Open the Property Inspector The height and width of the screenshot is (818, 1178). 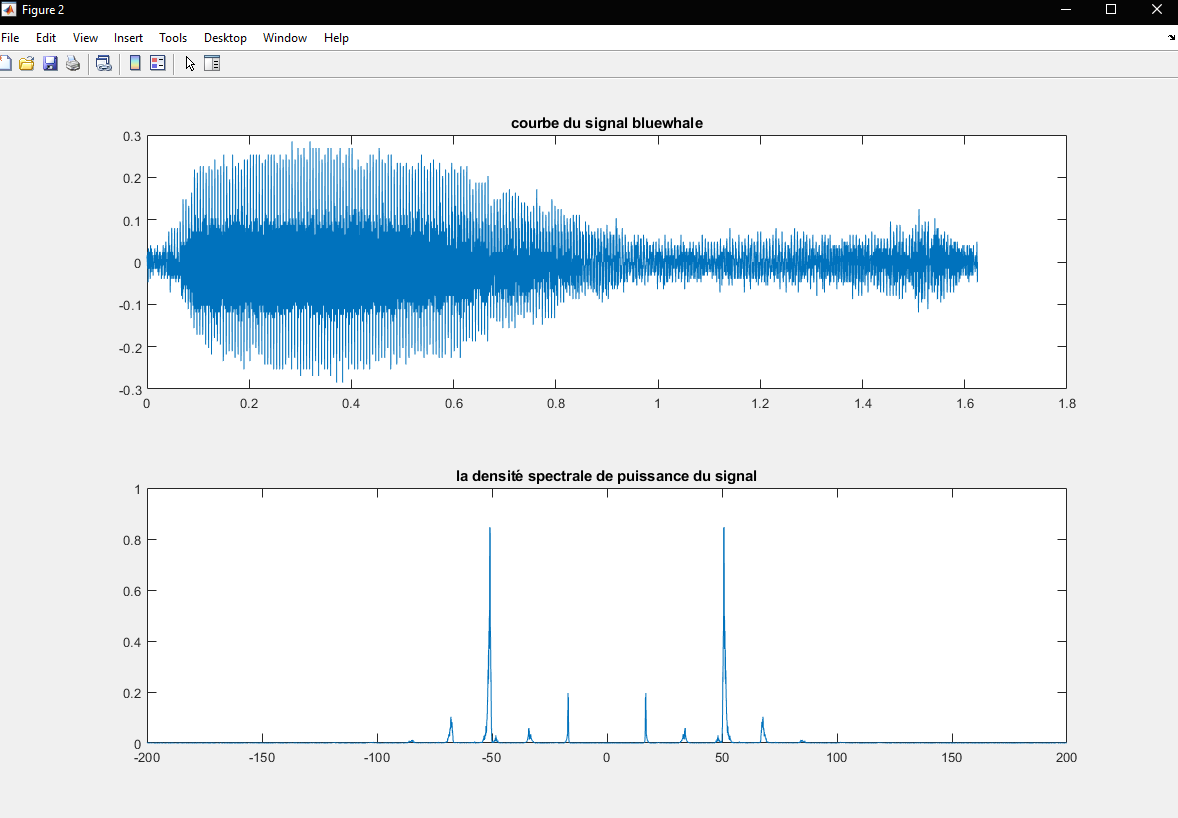click(212, 62)
